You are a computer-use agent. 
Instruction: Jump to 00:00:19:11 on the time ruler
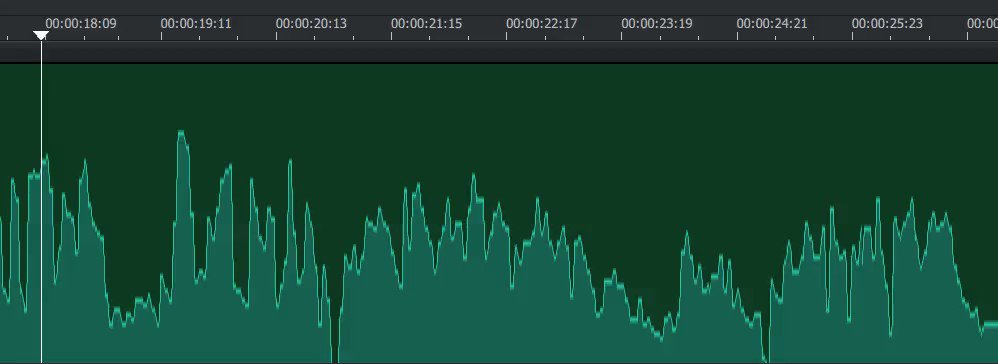(x=196, y=24)
